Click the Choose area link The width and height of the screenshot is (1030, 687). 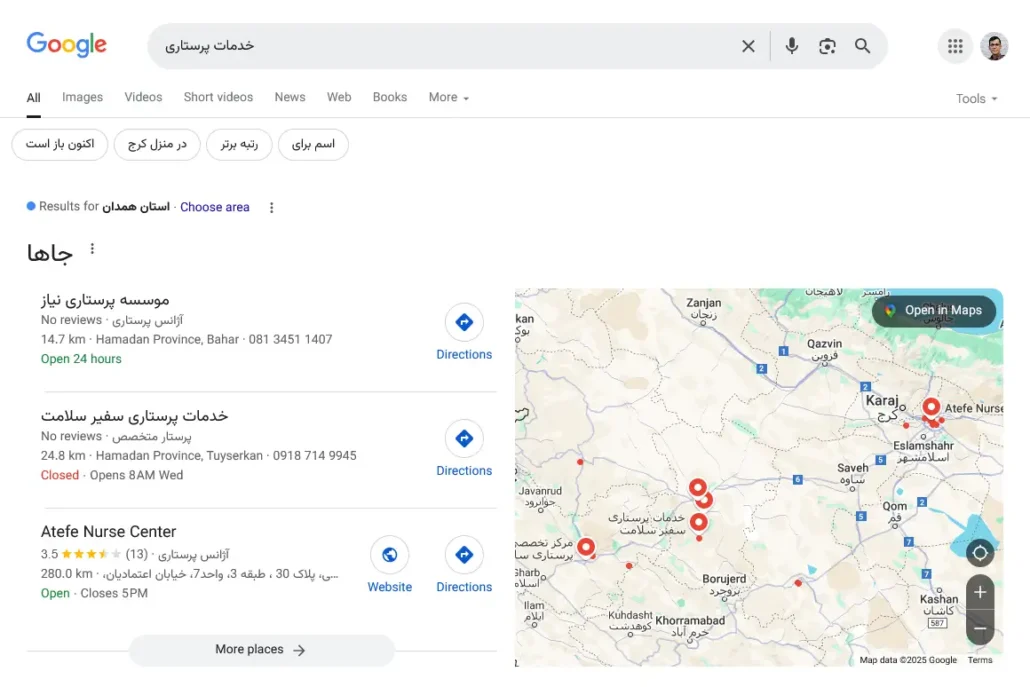pos(215,207)
